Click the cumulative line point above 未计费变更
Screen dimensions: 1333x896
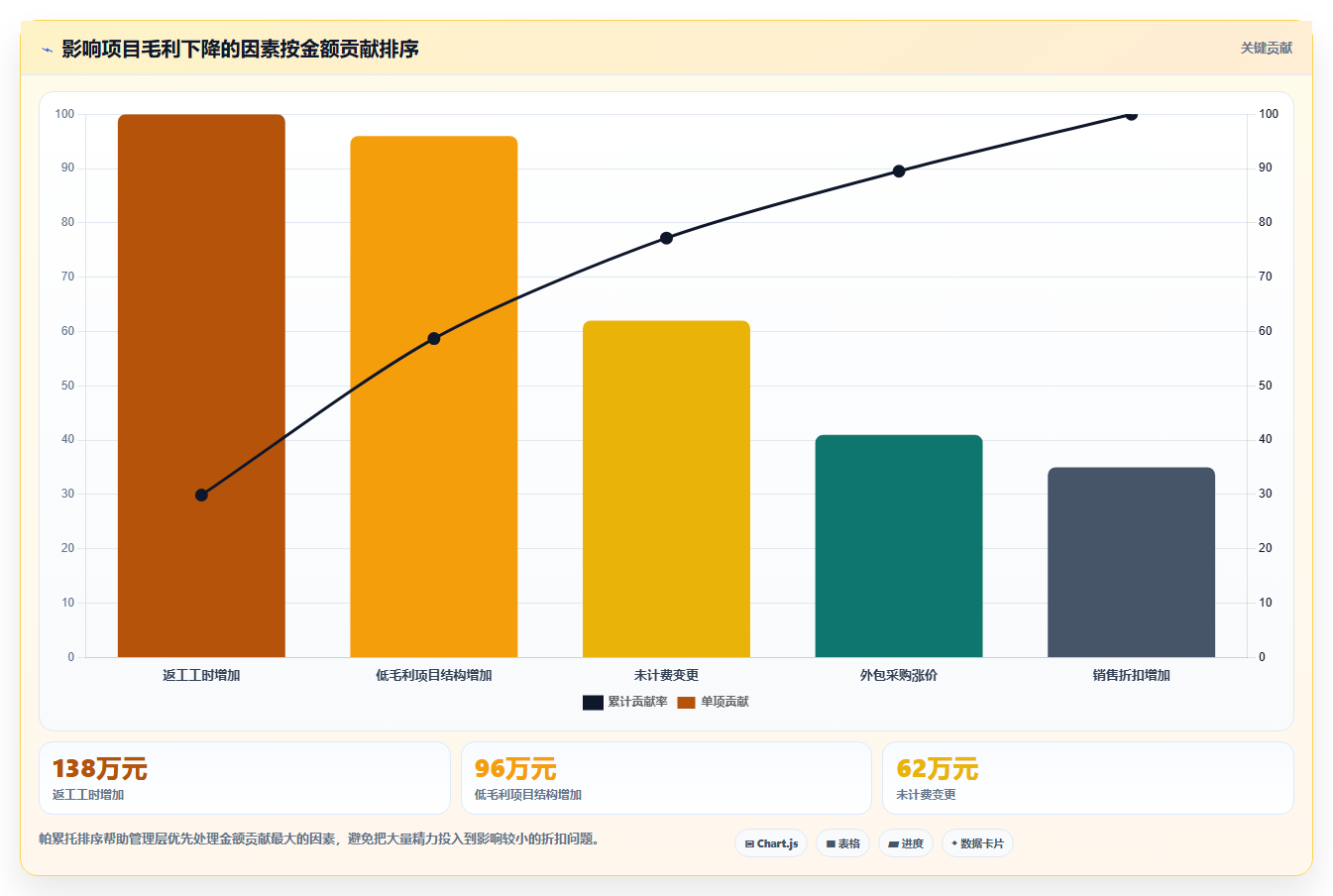point(666,238)
